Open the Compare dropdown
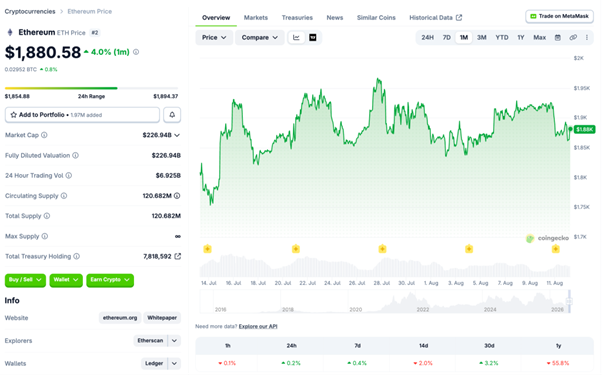The width and height of the screenshot is (602, 375). 260,38
